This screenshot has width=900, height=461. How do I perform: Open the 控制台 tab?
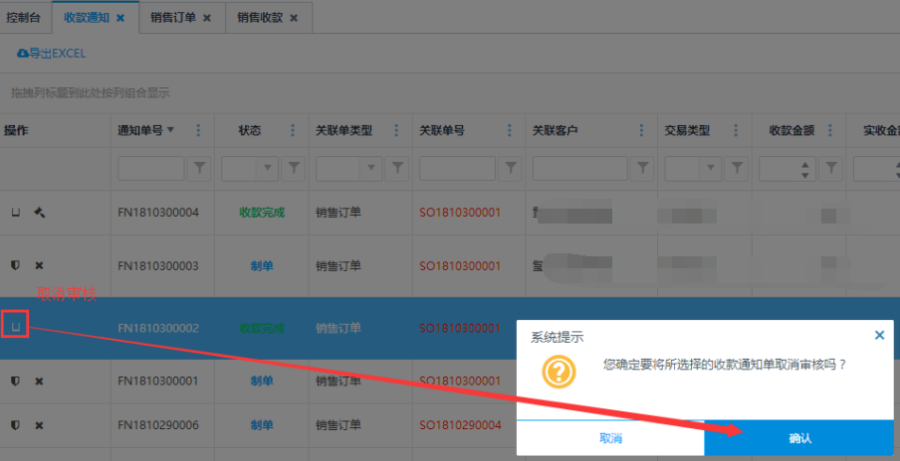point(25,17)
